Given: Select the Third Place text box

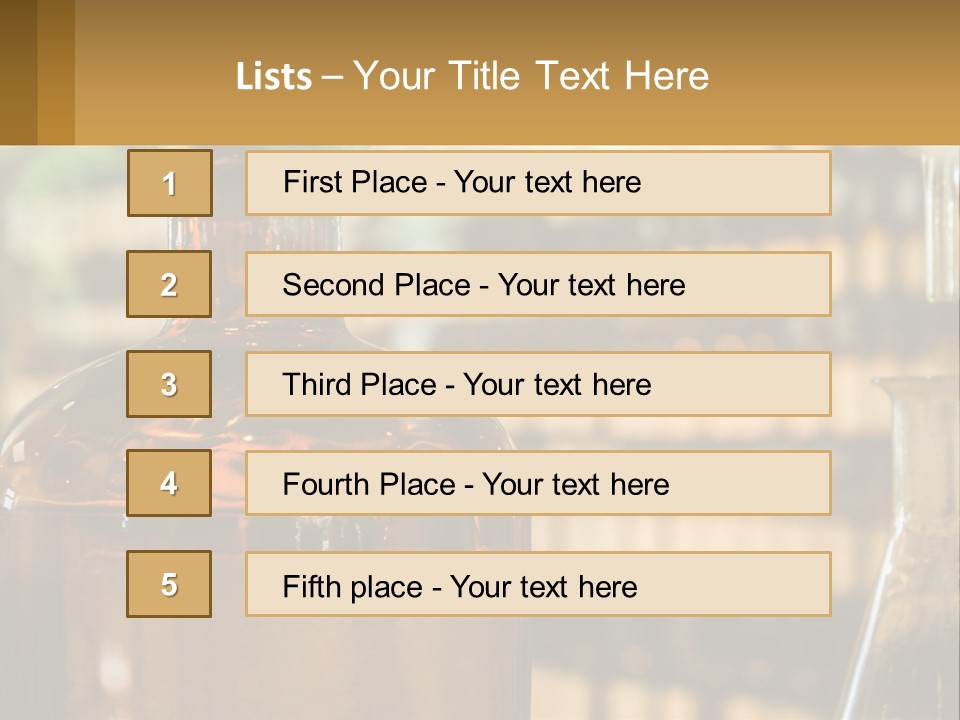Looking at the screenshot, I should click(538, 384).
